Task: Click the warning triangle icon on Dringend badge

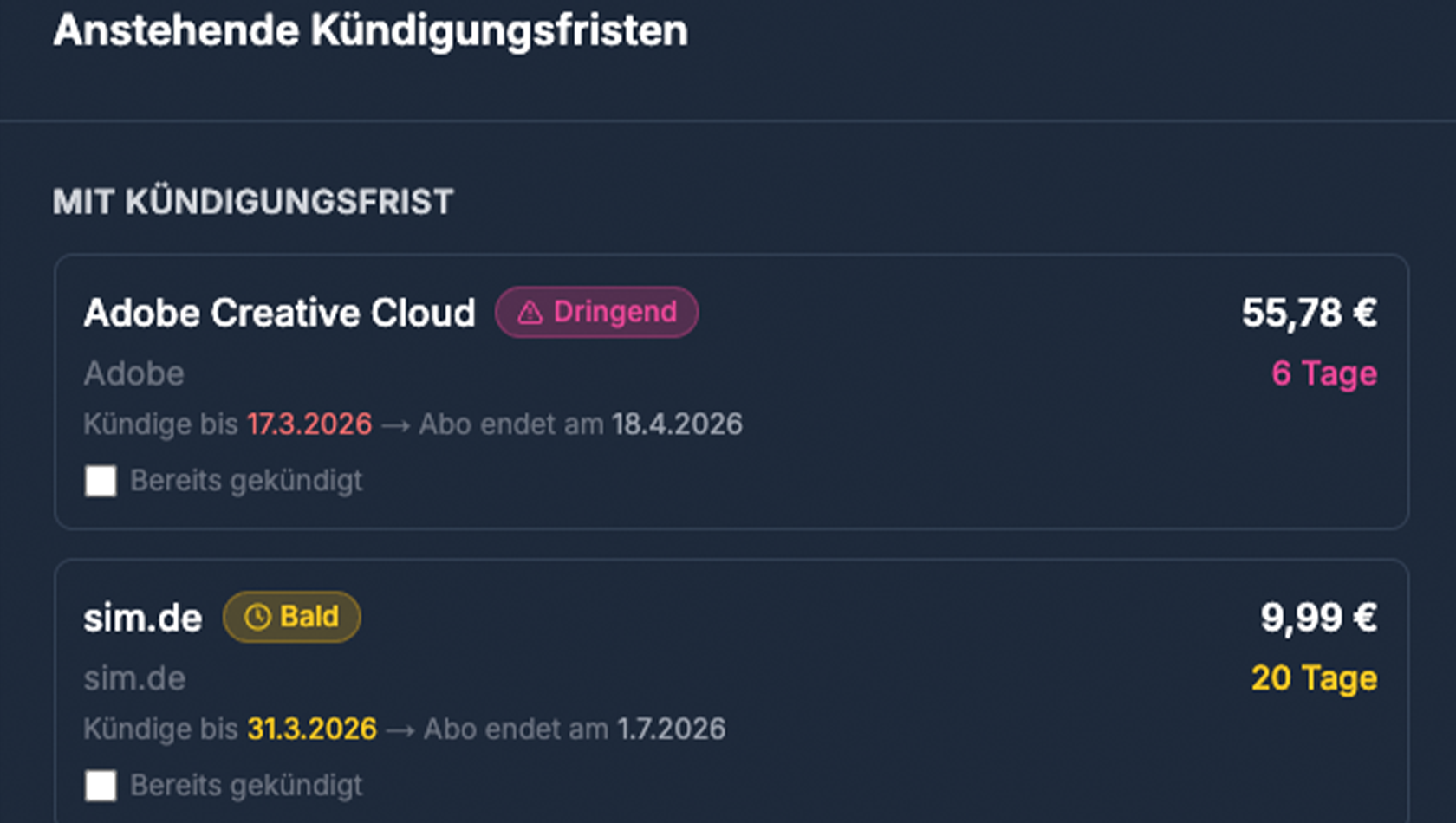Action: coord(530,313)
